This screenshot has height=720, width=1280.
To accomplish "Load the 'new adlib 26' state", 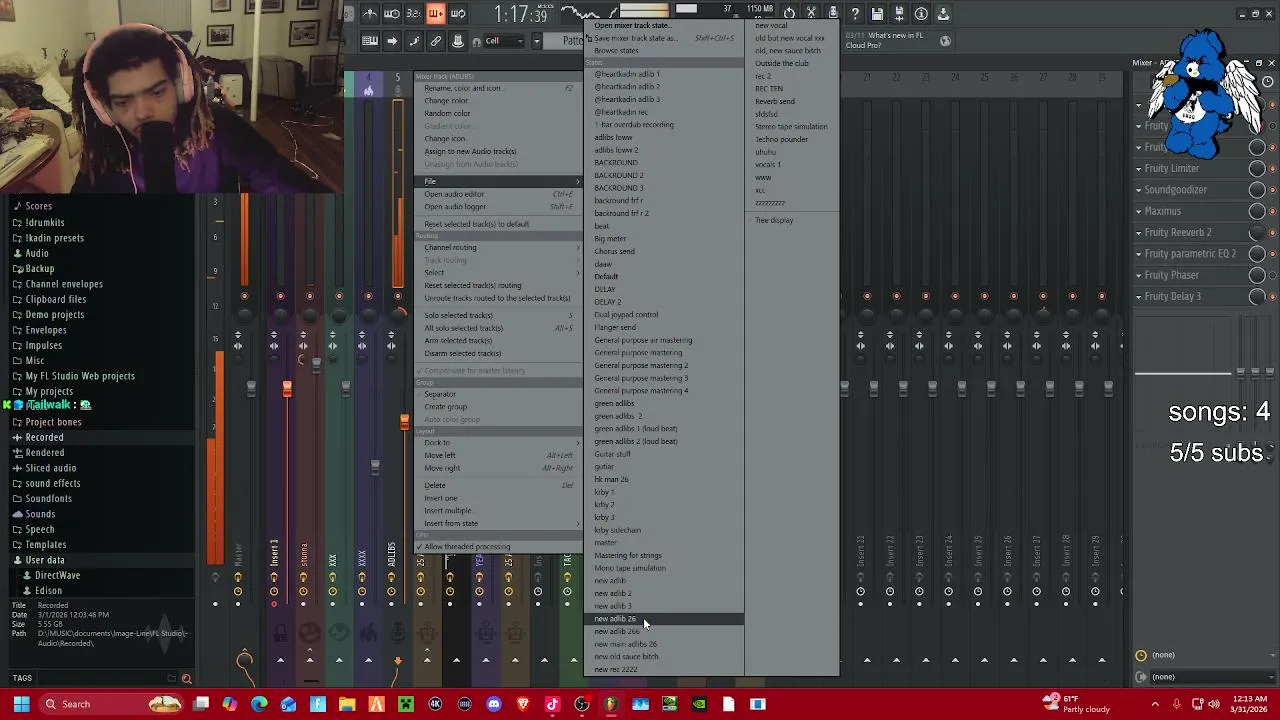I will tap(663, 619).
